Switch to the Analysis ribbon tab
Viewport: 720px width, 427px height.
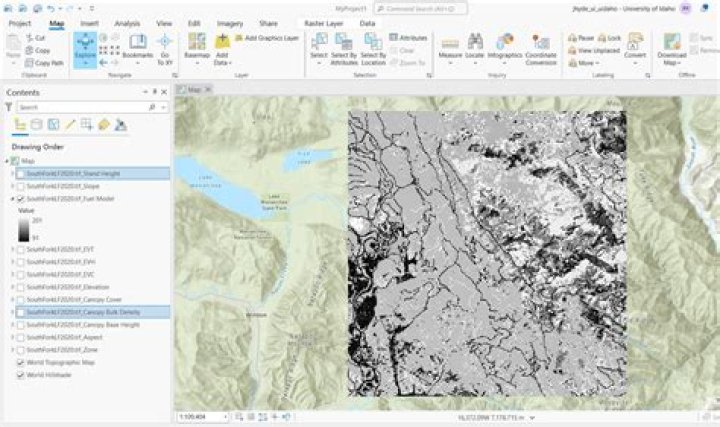pyautogui.click(x=127, y=22)
